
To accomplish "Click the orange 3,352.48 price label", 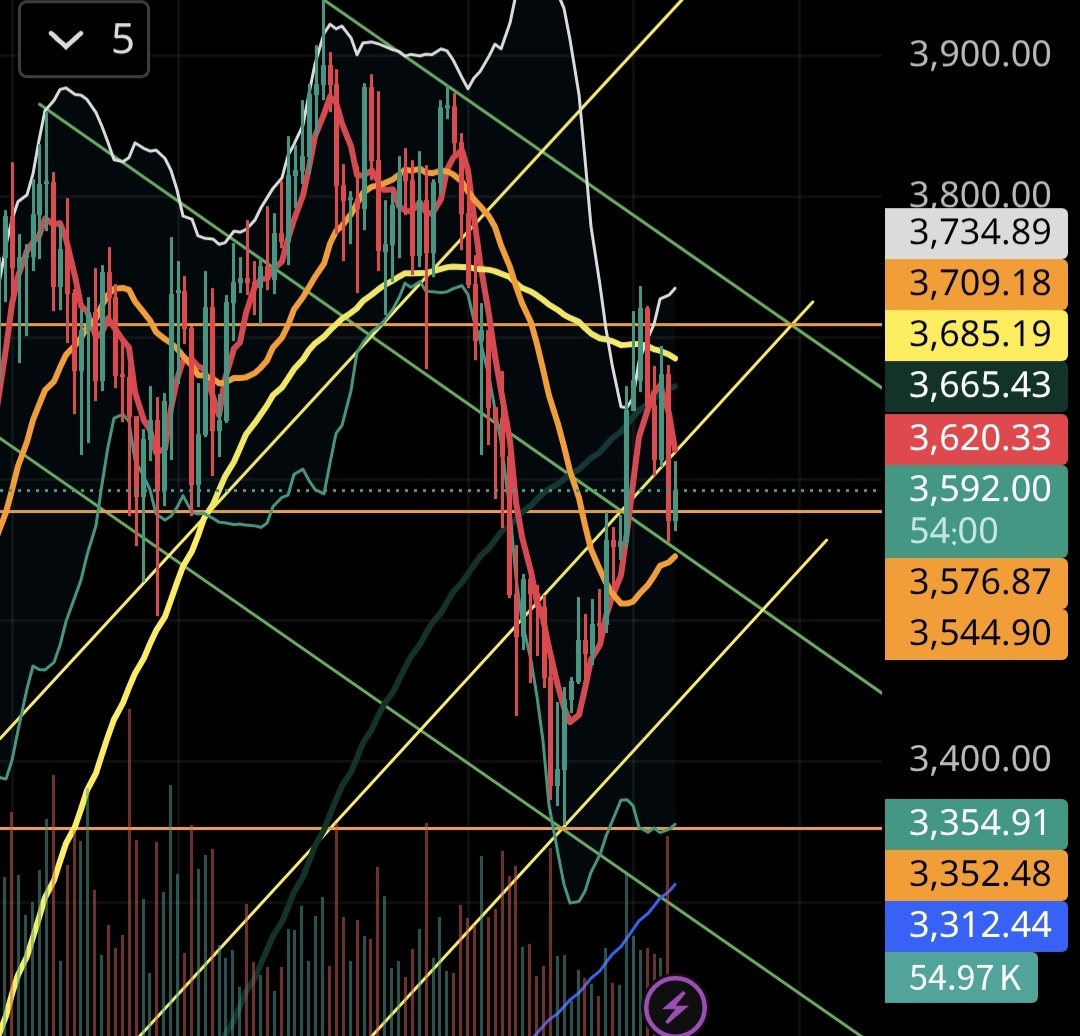I will [x=979, y=874].
